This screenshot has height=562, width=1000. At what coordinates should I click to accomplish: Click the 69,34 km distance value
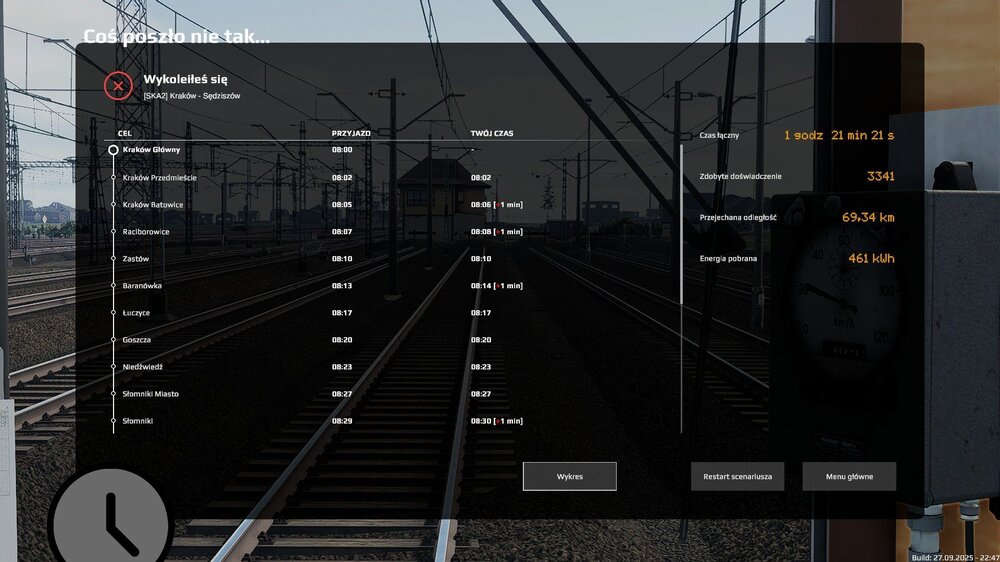coord(867,216)
